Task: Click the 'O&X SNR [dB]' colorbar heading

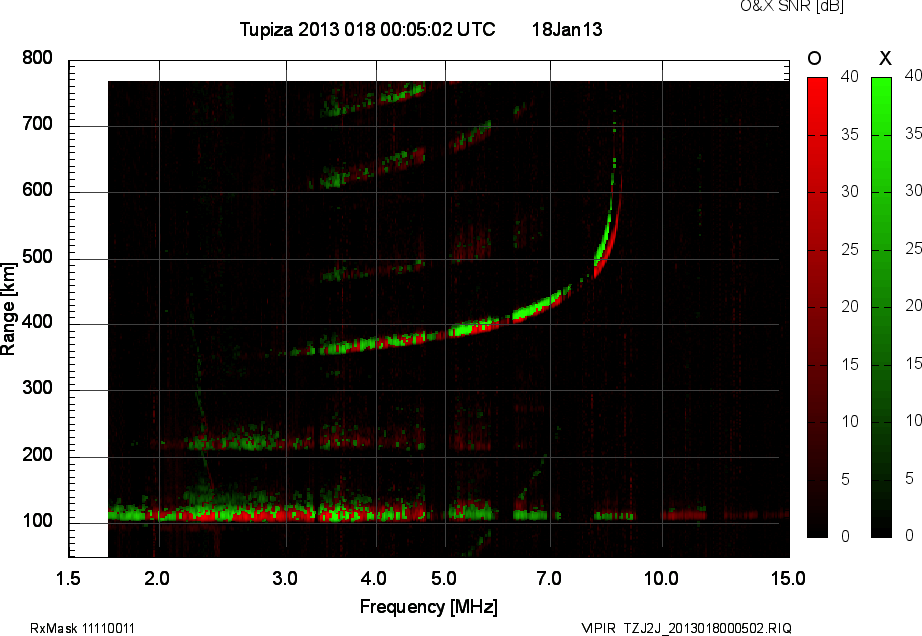Action: (x=791, y=6)
